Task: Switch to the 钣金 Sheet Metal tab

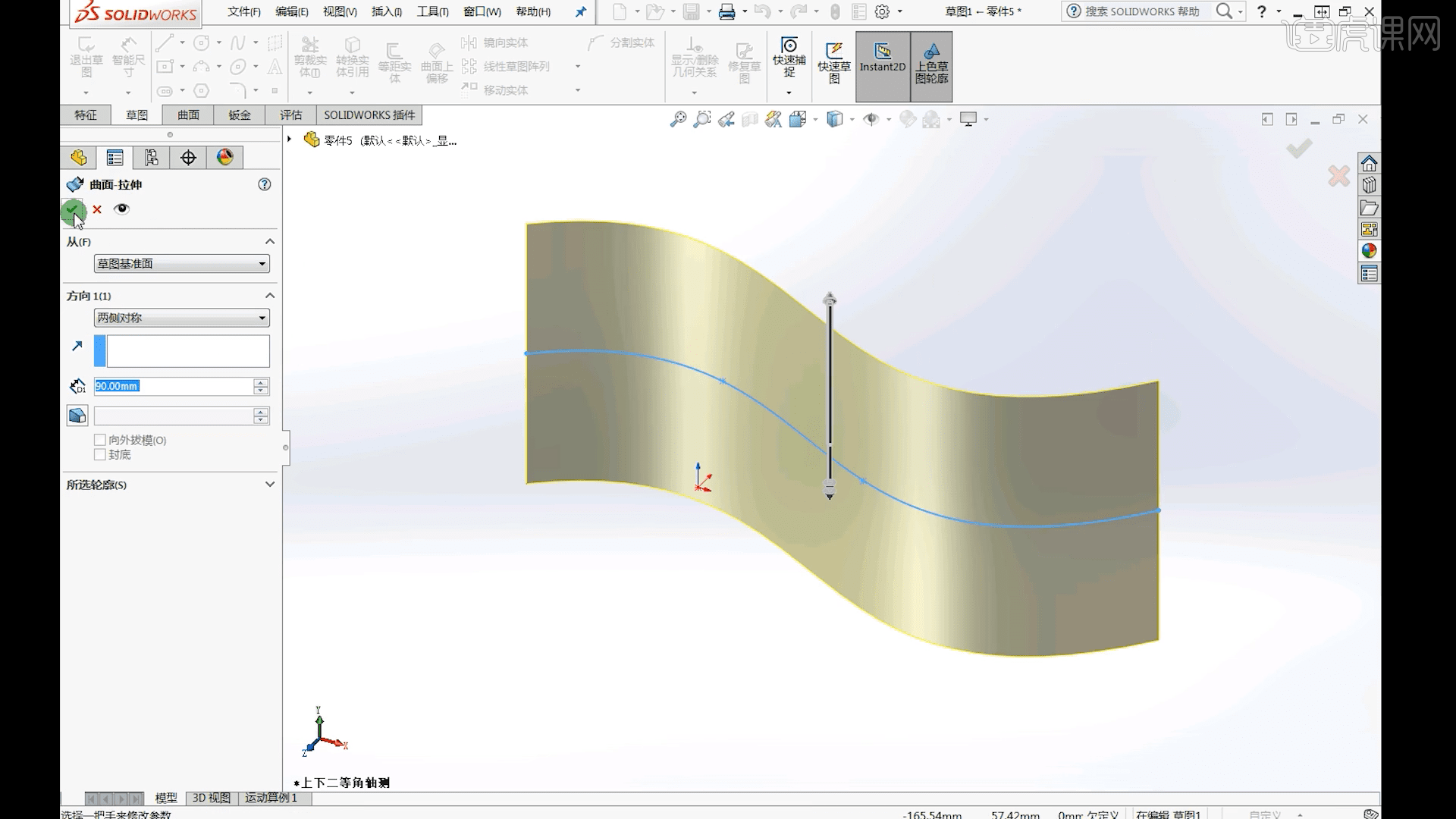Action: pyautogui.click(x=240, y=115)
